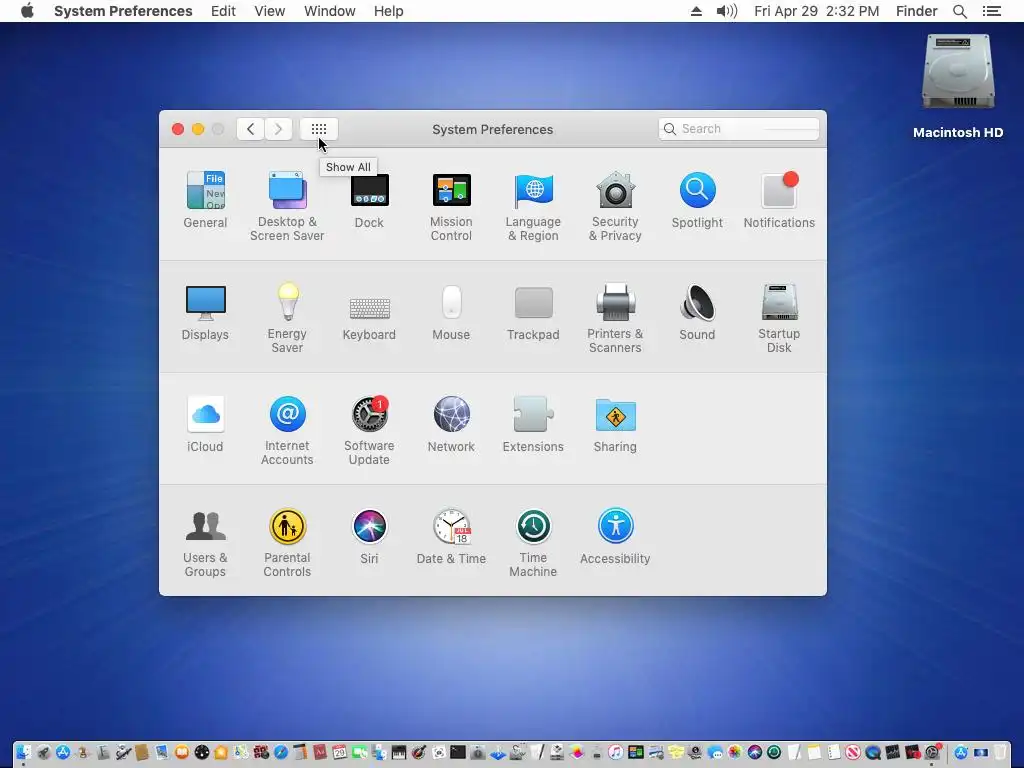Open Siri preferences
Screen dimensions: 1024x768
[x=369, y=537]
